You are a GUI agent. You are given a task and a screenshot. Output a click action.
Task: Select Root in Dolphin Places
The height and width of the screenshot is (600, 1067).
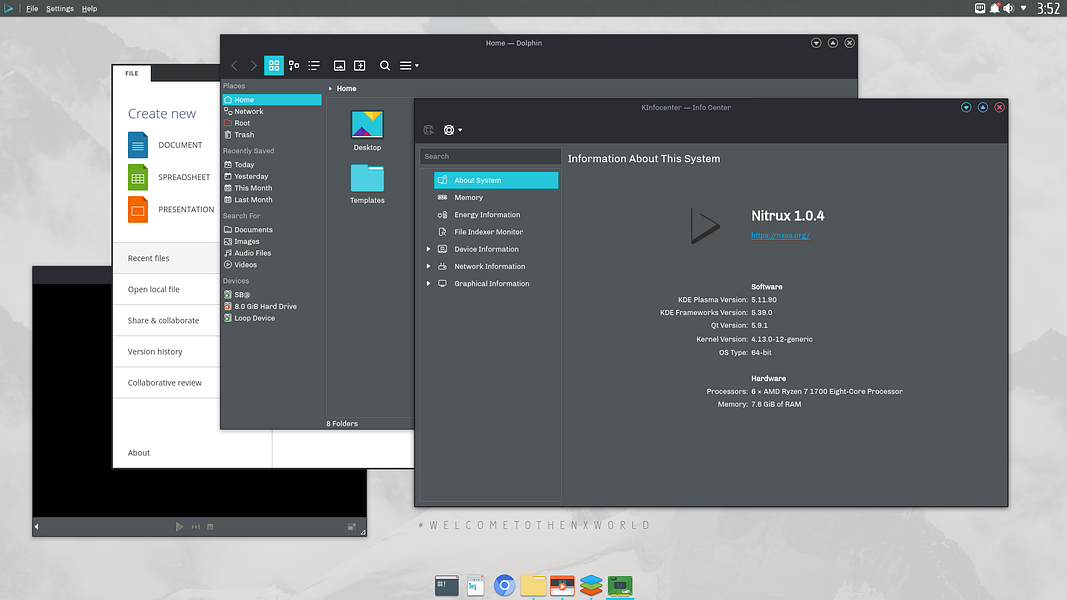coord(272,123)
